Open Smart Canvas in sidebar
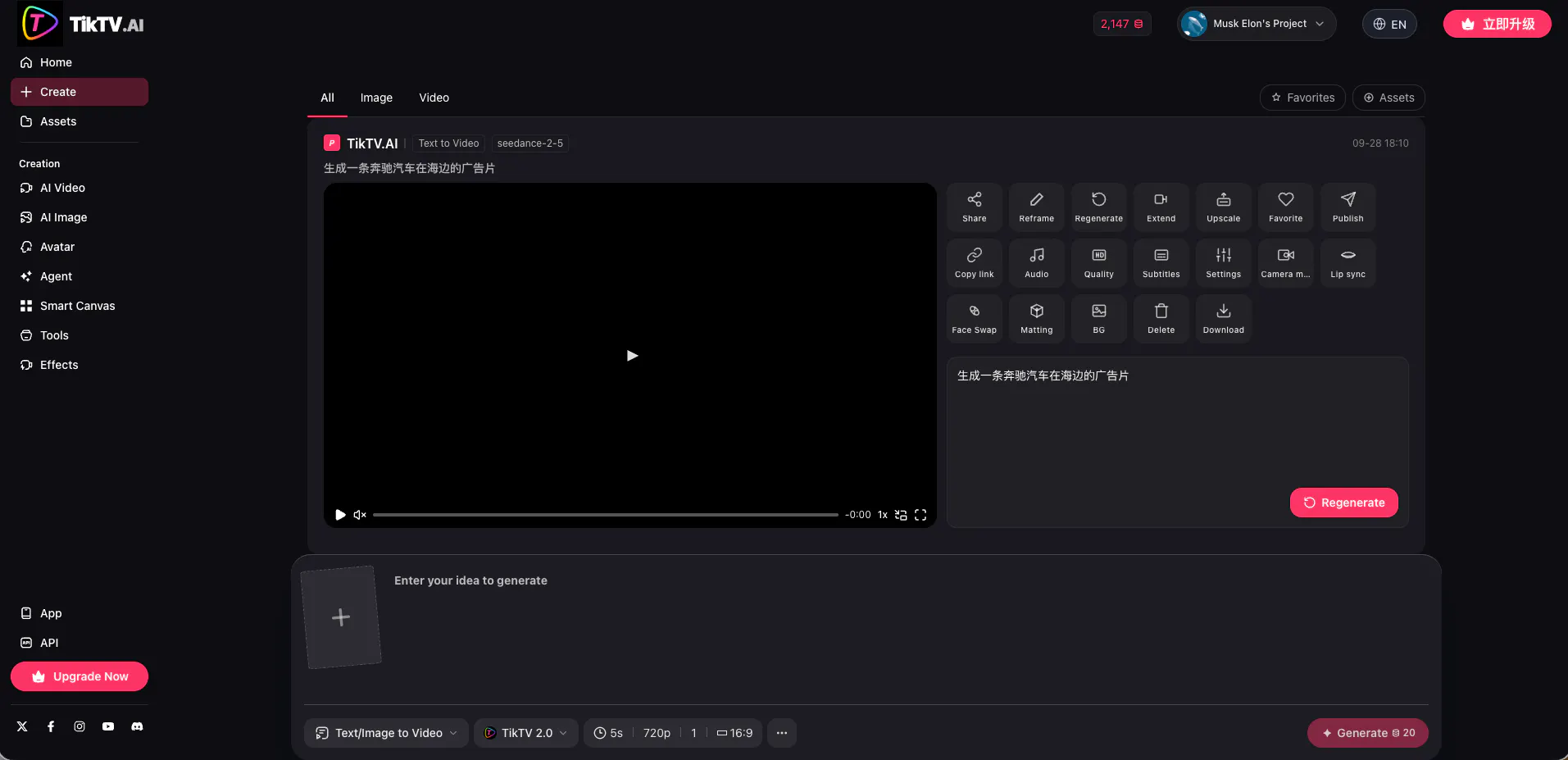Viewport: 1568px width, 760px height. pyautogui.click(x=80, y=306)
